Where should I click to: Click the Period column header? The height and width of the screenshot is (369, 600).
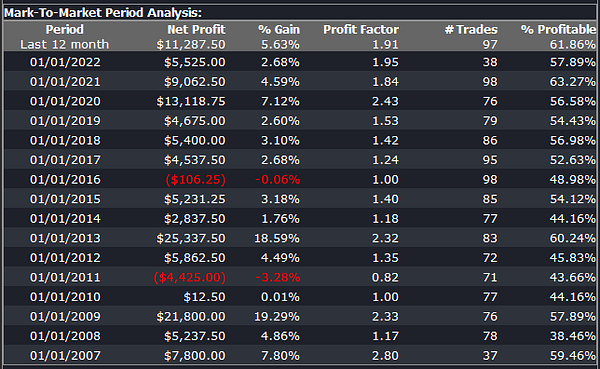[64, 29]
